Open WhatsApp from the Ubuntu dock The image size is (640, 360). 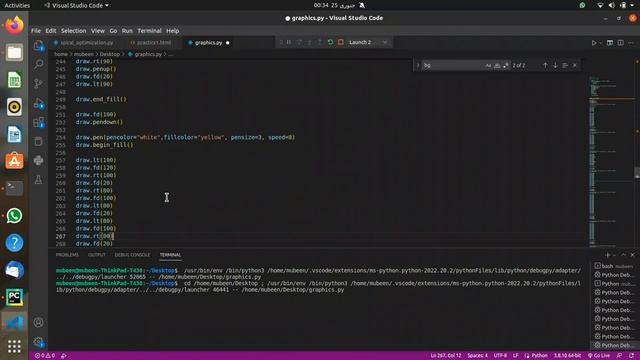(x=14, y=216)
